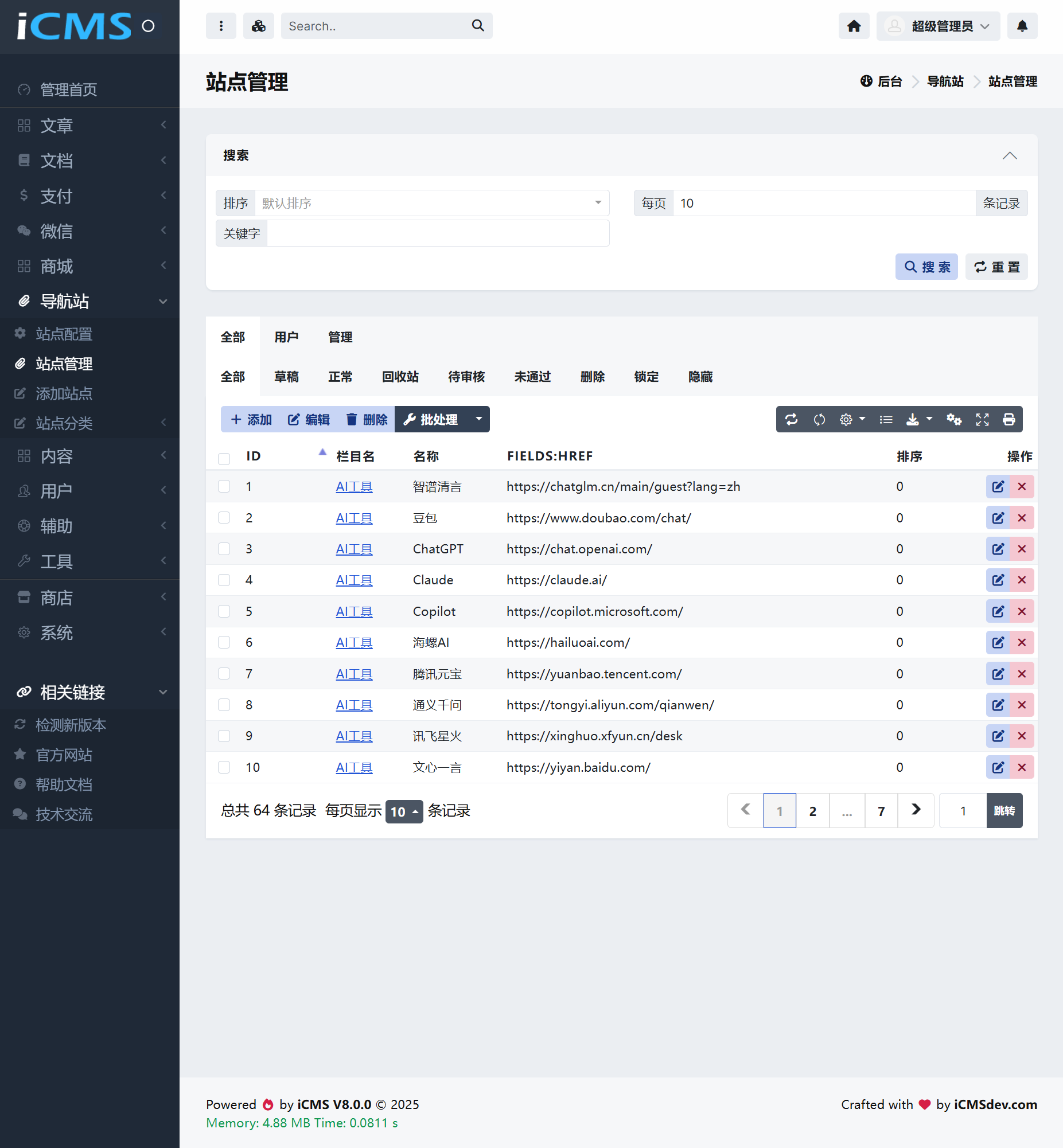Image resolution: width=1063 pixels, height=1148 pixels.
Task: Select the 回收站 status tab
Action: [x=400, y=377]
